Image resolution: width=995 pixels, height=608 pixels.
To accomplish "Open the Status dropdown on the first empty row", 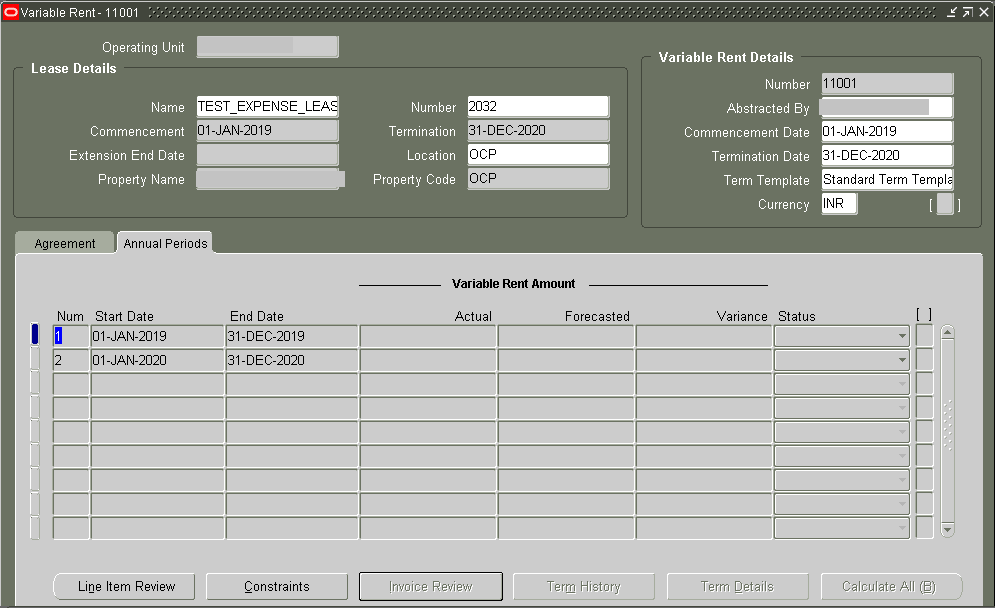I will (902, 384).
